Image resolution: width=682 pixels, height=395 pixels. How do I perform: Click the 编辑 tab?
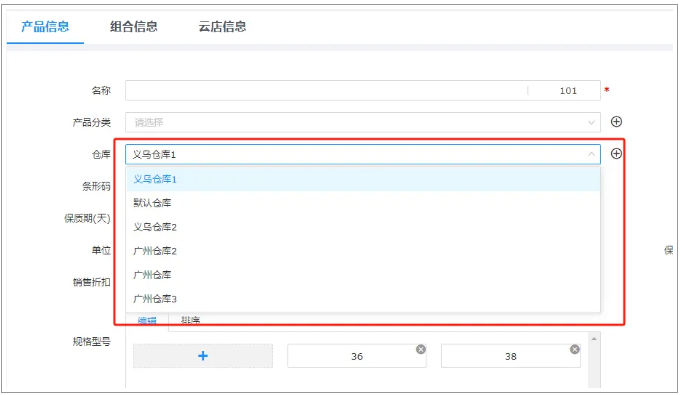147,321
